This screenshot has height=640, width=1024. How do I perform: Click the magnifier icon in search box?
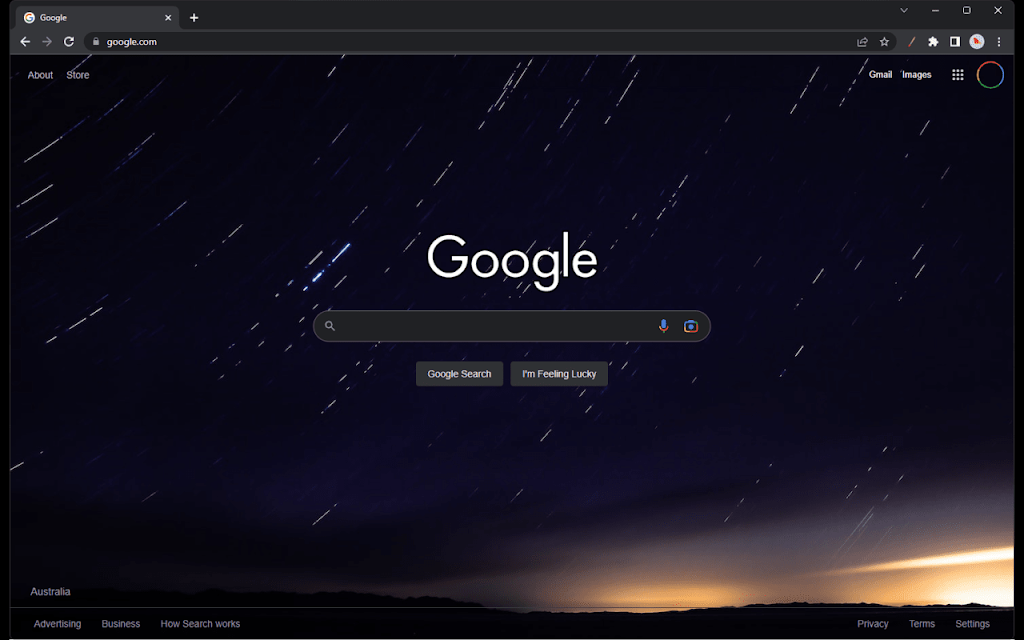click(x=330, y=326)
